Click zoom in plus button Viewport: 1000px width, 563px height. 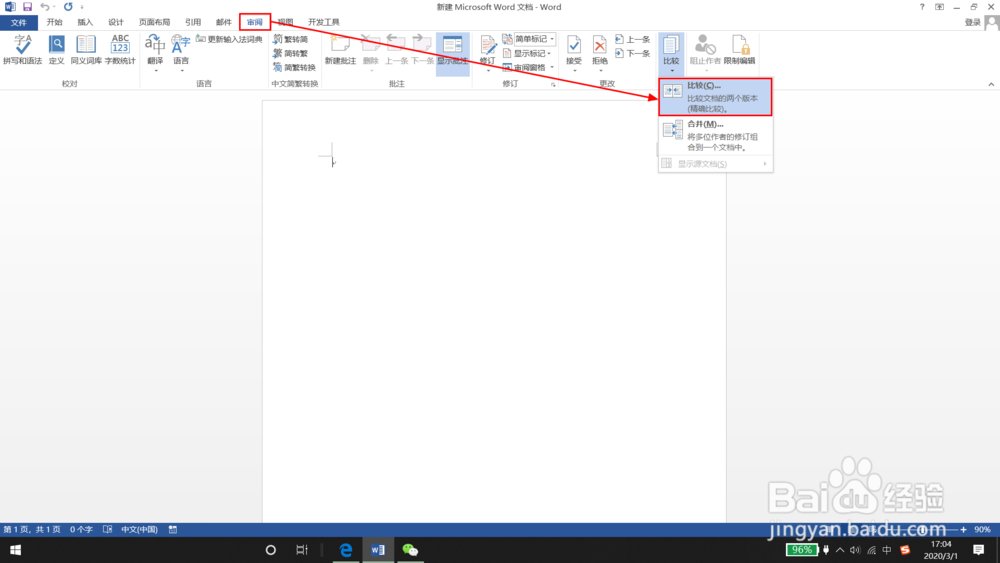[x=963, y=529]
